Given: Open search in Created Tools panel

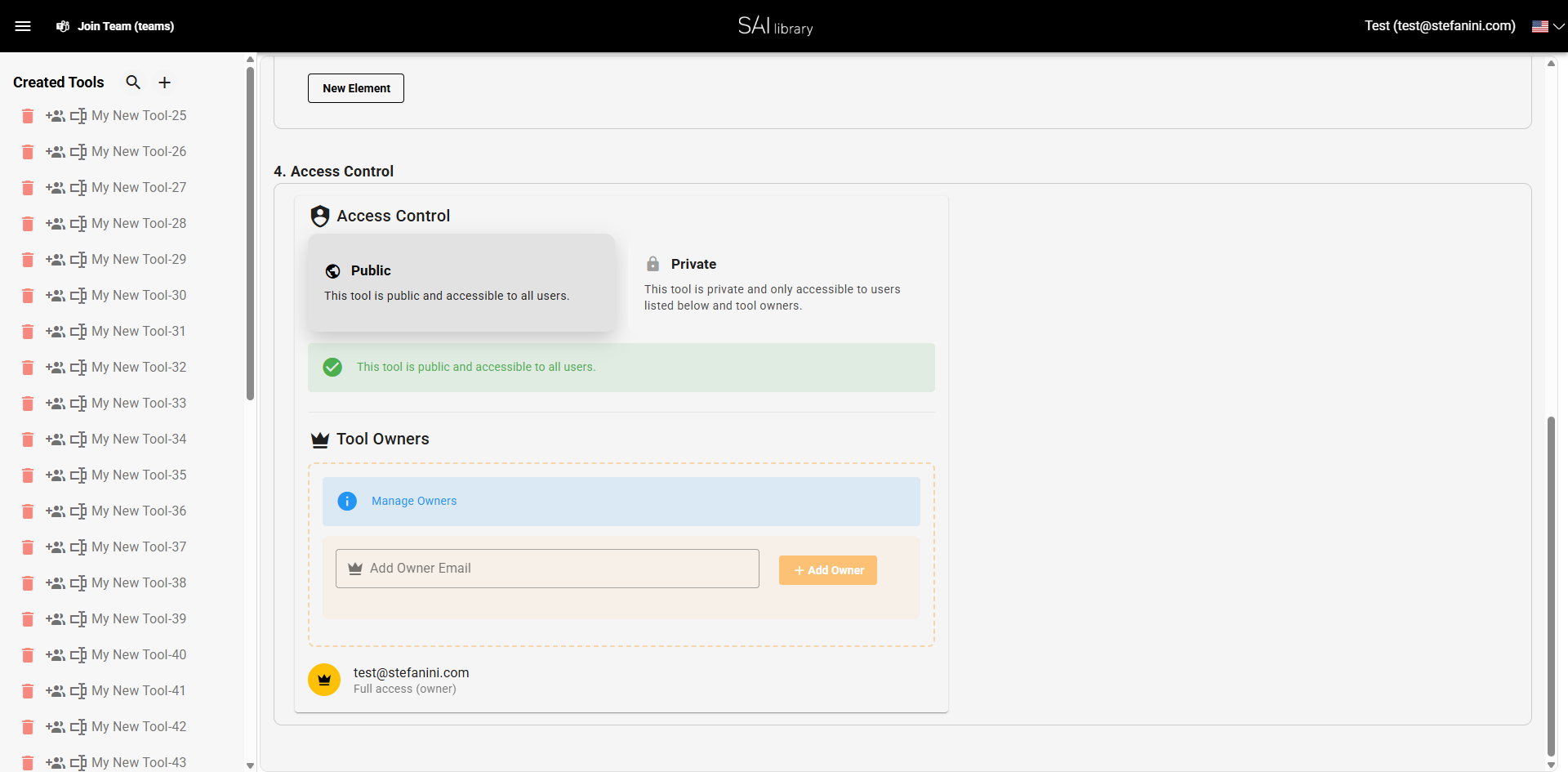Looking at the screenshot, I should click(133, 83).
